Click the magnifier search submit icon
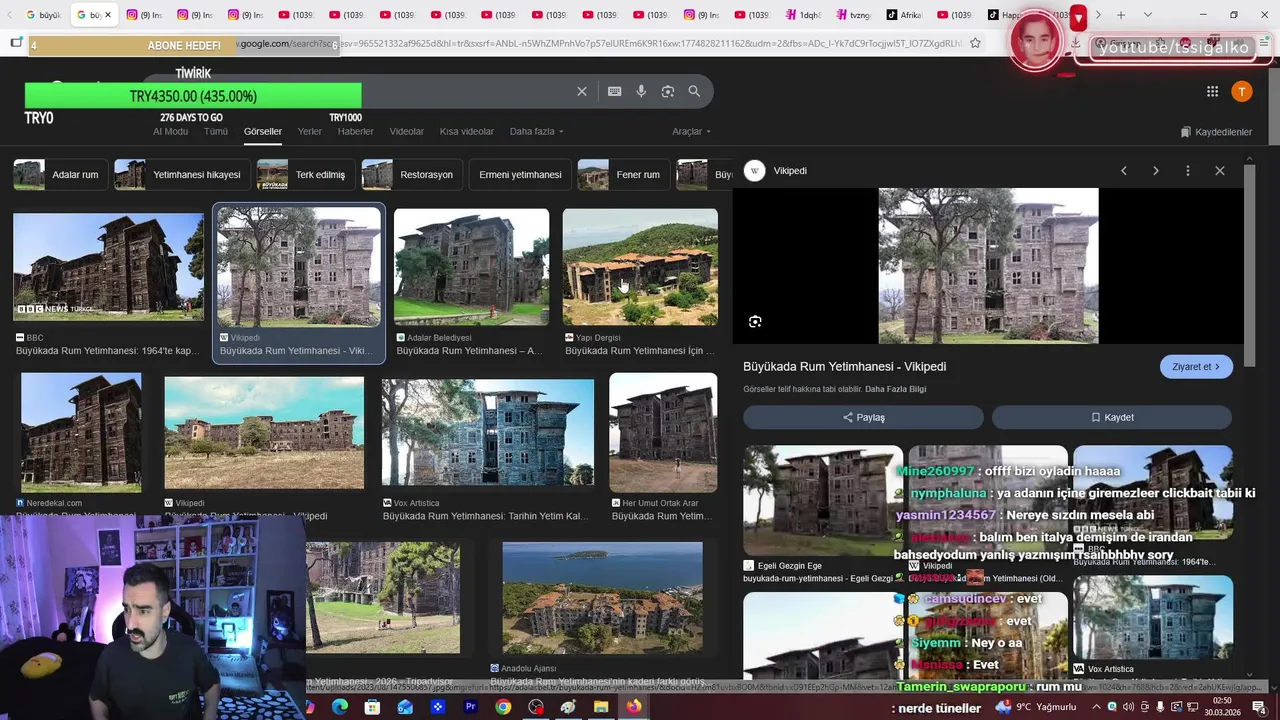Viewport: 1280px width, 720px height. click(694, 91)
